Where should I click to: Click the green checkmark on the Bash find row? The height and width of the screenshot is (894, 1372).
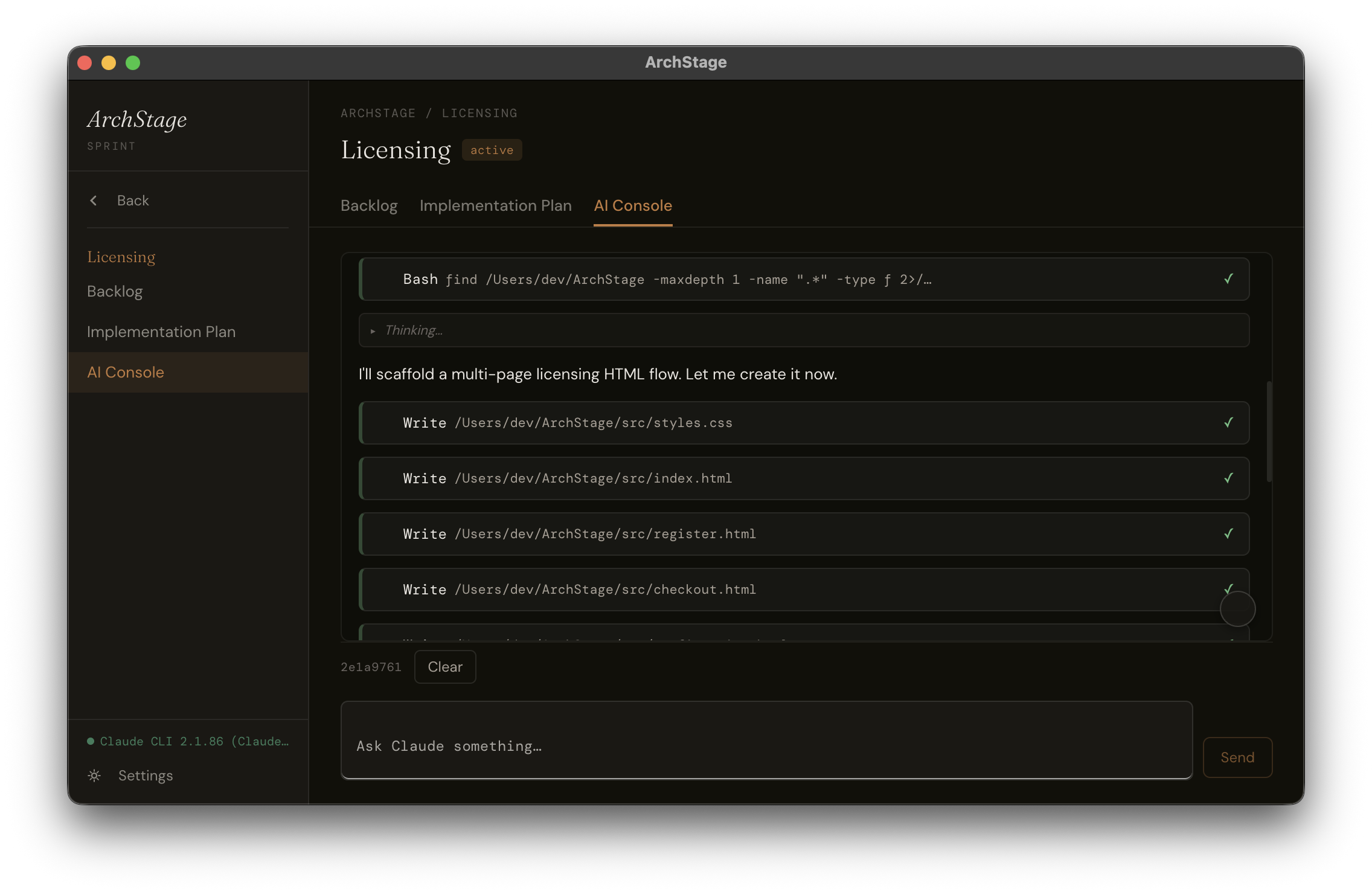click(x=1229, y=278)
